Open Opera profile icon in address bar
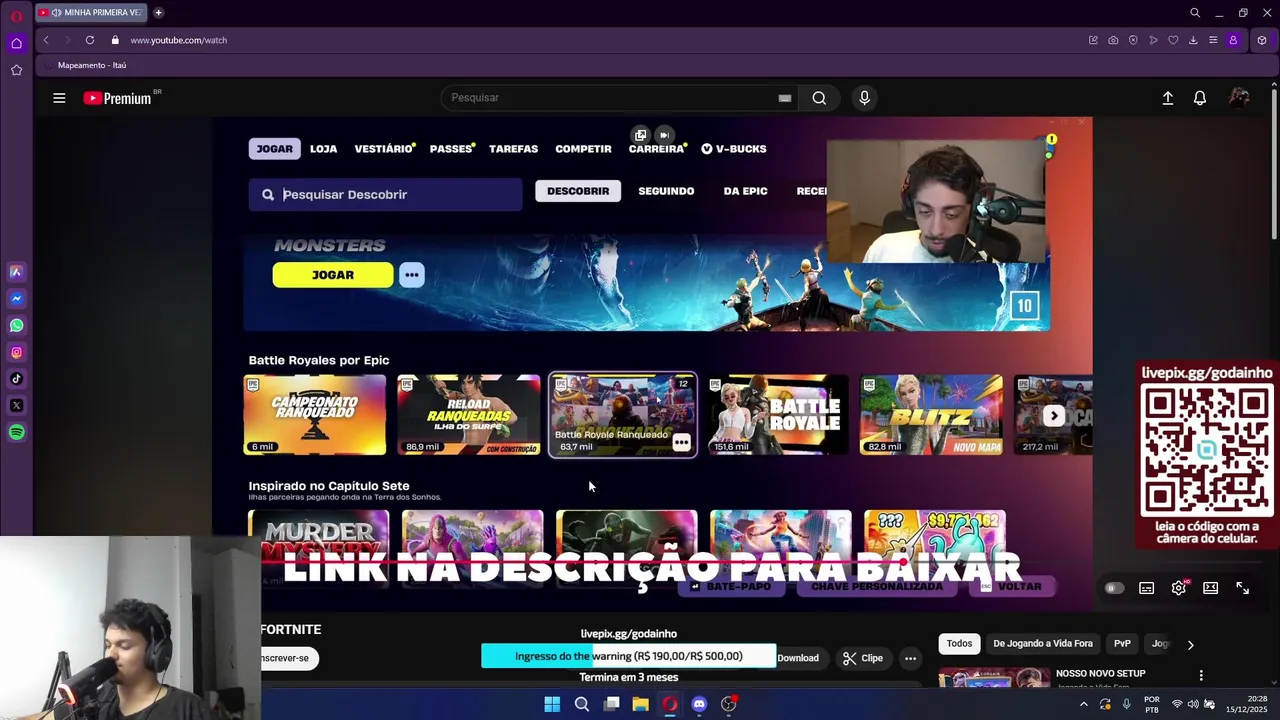Screen dimensions: 1280x720 [x=1233, y=40]
